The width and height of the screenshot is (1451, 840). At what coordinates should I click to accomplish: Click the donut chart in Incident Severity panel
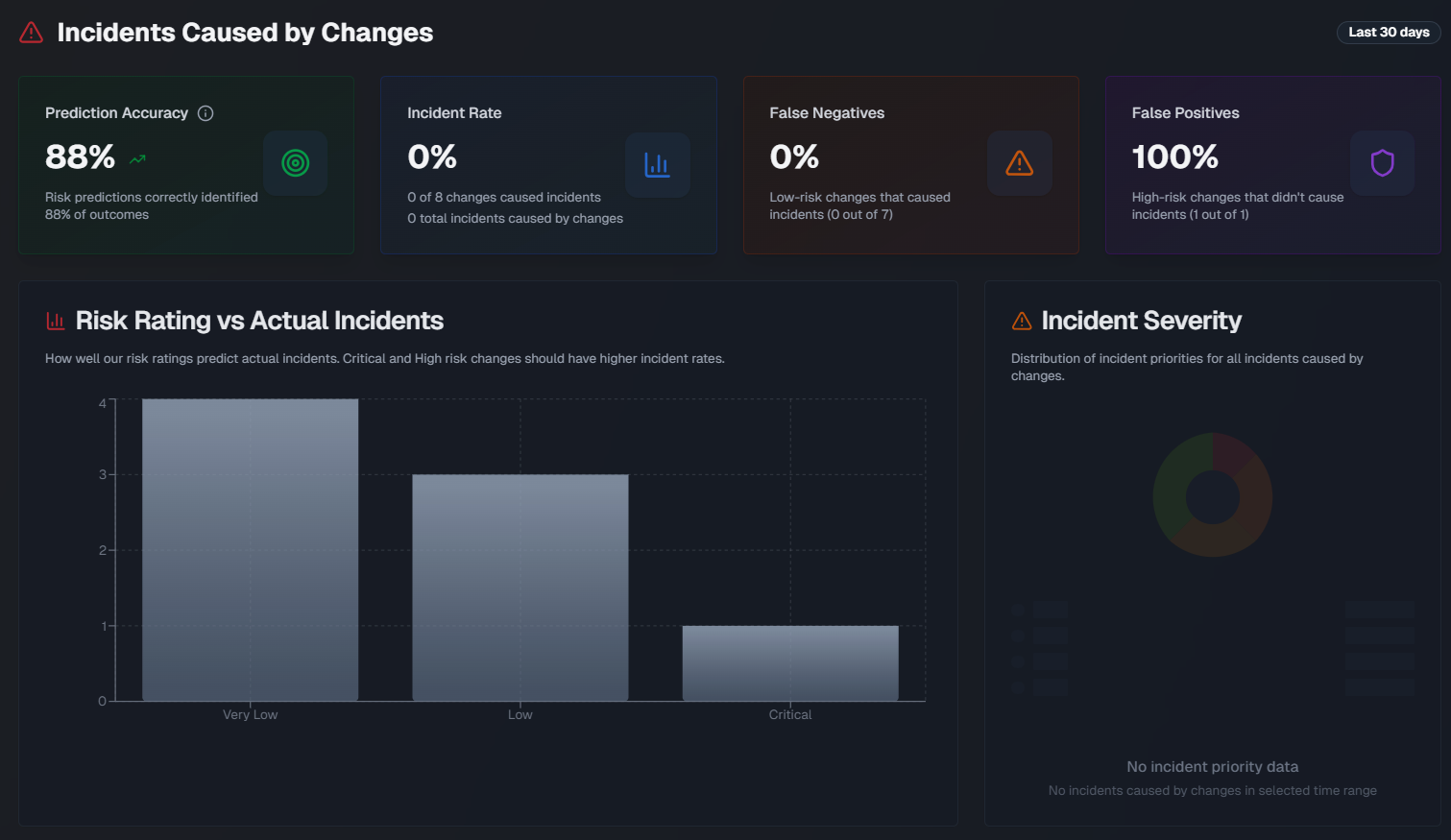click(1213, 496)
